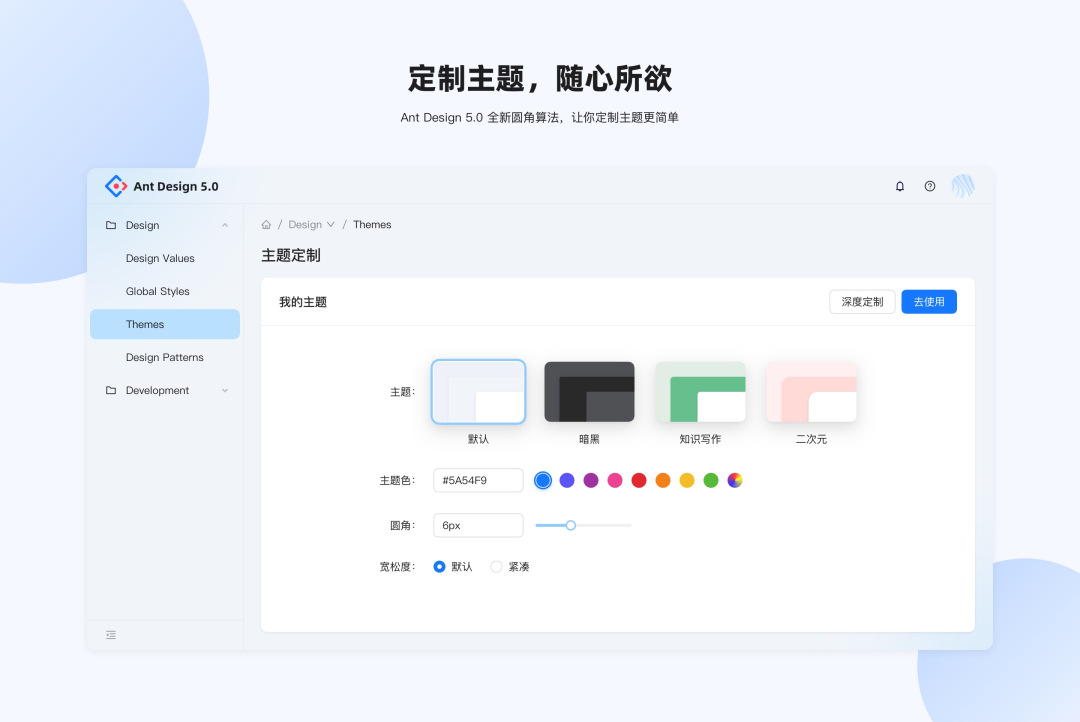Pick the blue color swatch
The height and width of the screenshot is (722, 1080).
pyautogui.click(x=543, y=480)
